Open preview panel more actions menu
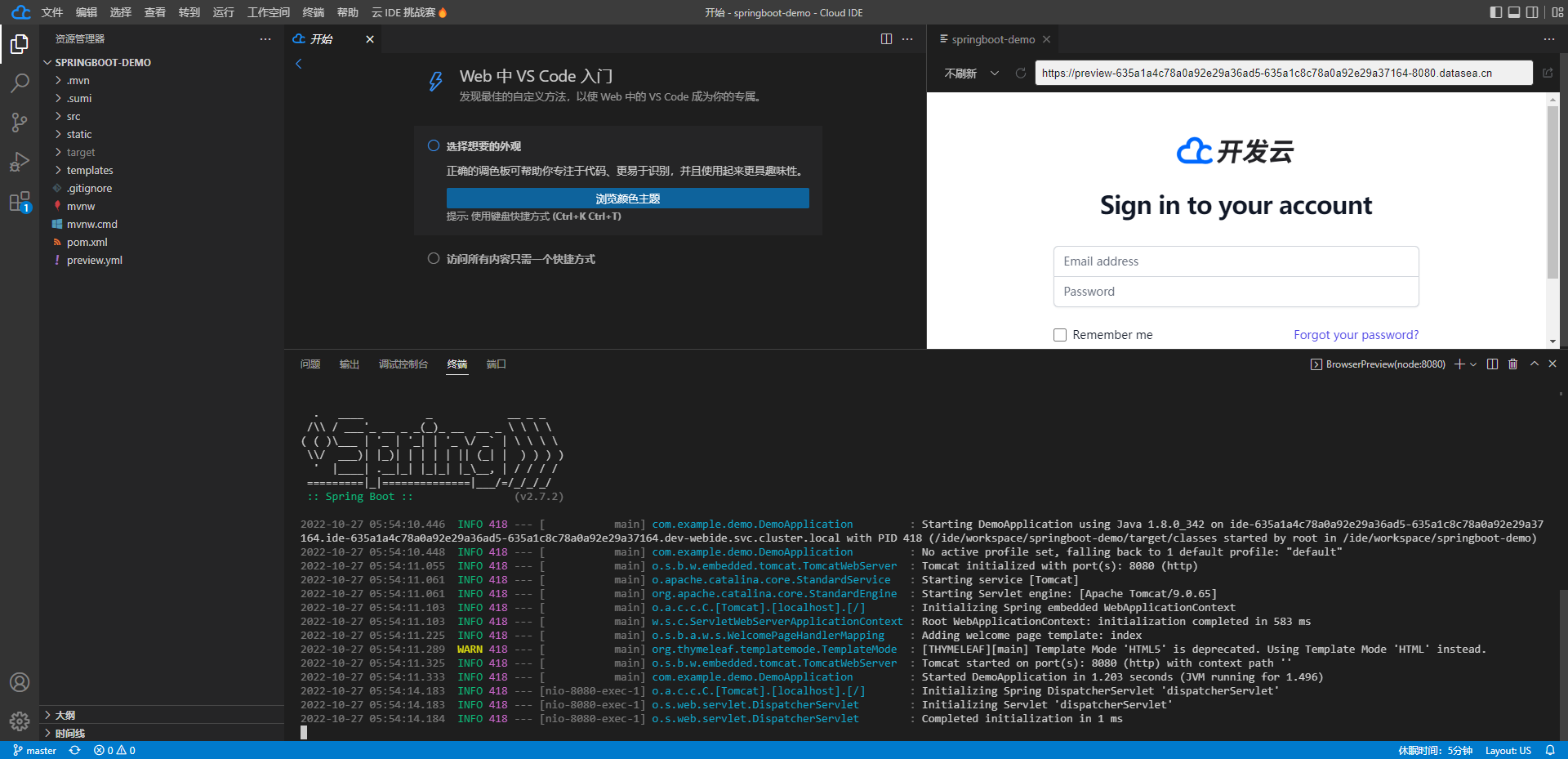This screenshot has height=759, width=1568. [x=1549, y=39]
